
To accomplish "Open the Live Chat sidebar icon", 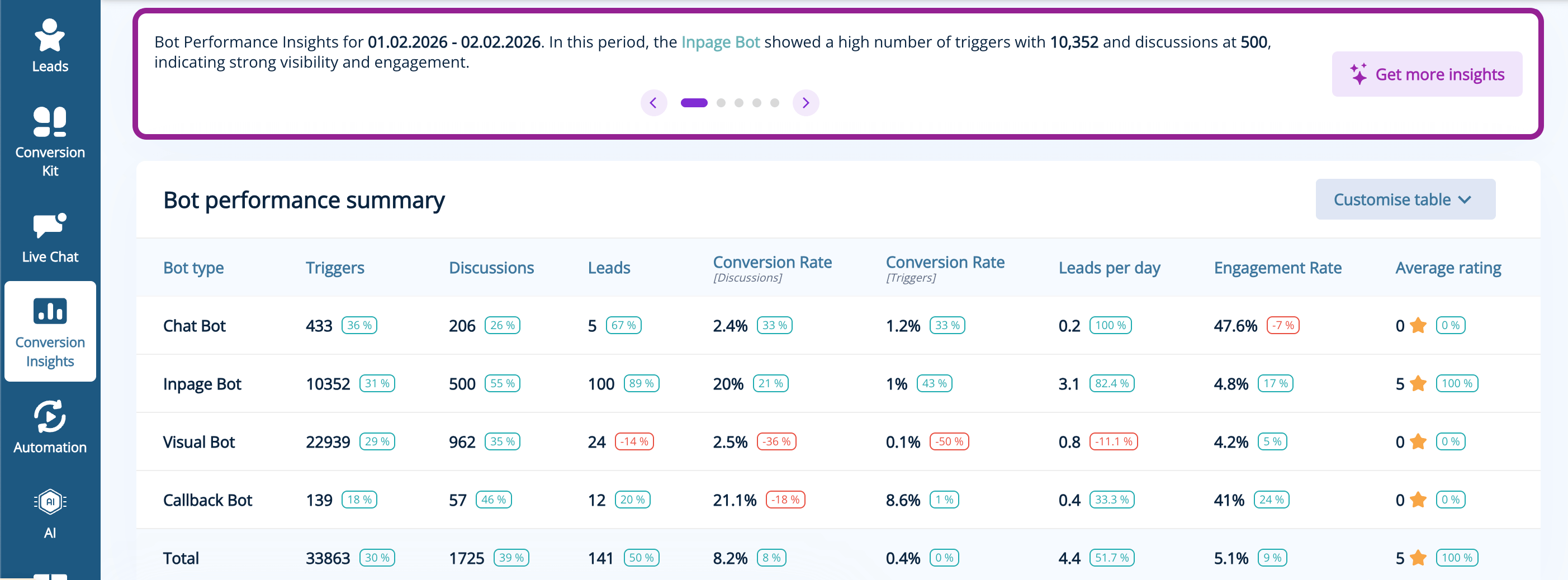I will click(x=50, y=238).
